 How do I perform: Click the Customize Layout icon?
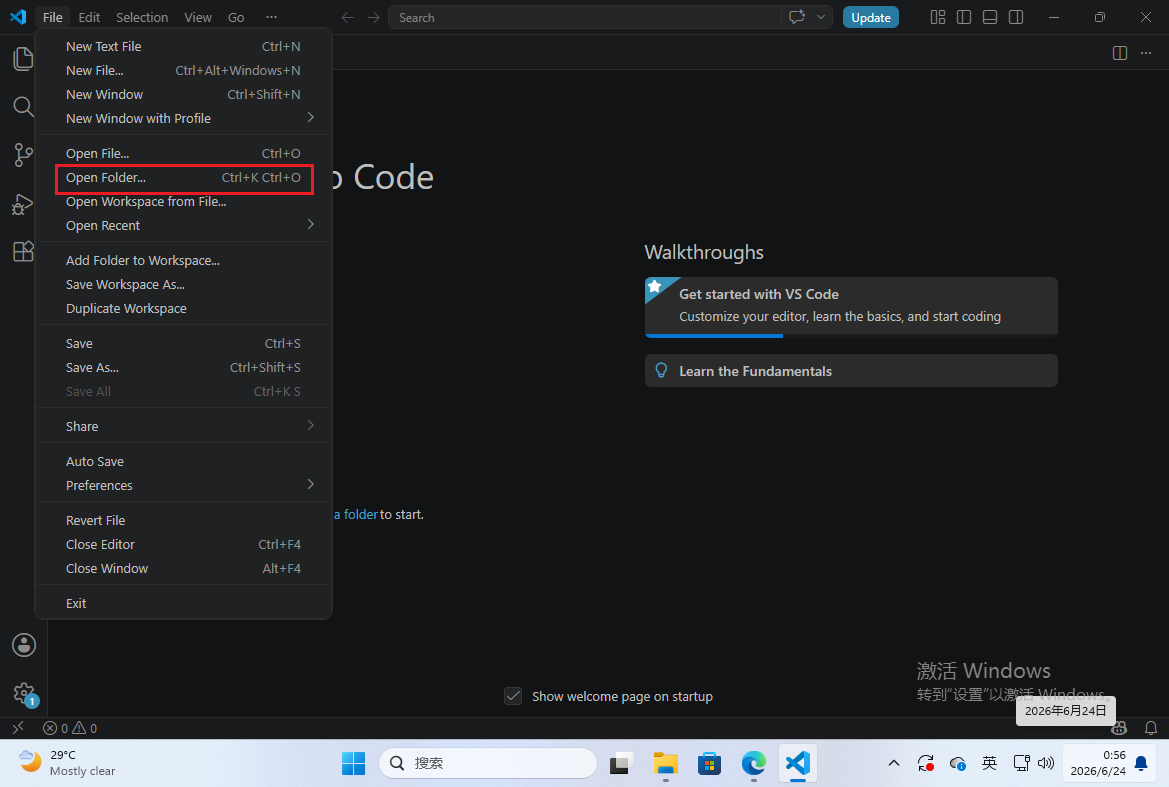tap(938, 17)
